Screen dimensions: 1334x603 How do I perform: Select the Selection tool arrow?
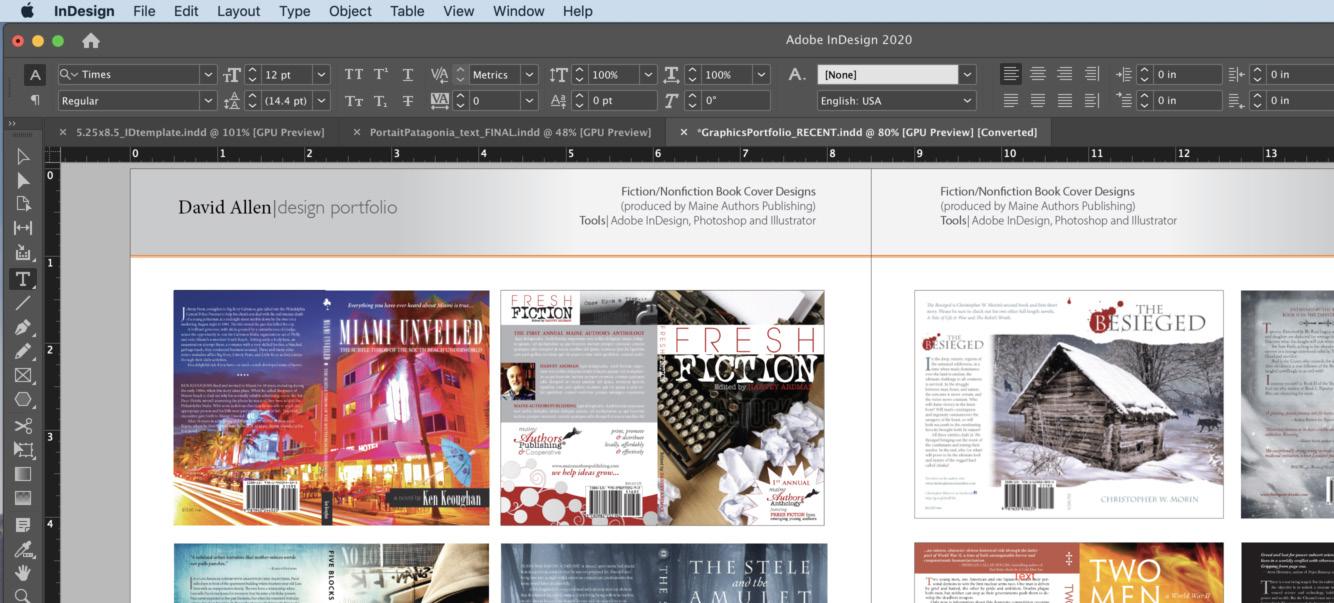point(22,156)
